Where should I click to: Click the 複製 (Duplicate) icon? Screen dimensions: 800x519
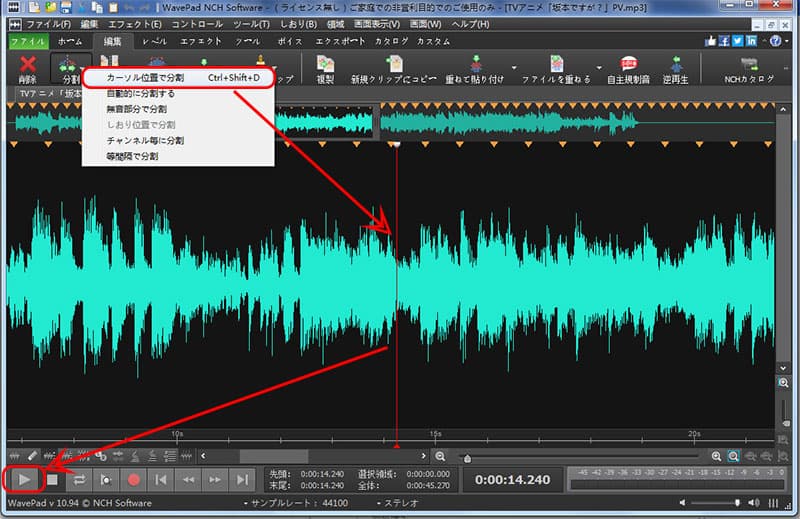point(325,69)
